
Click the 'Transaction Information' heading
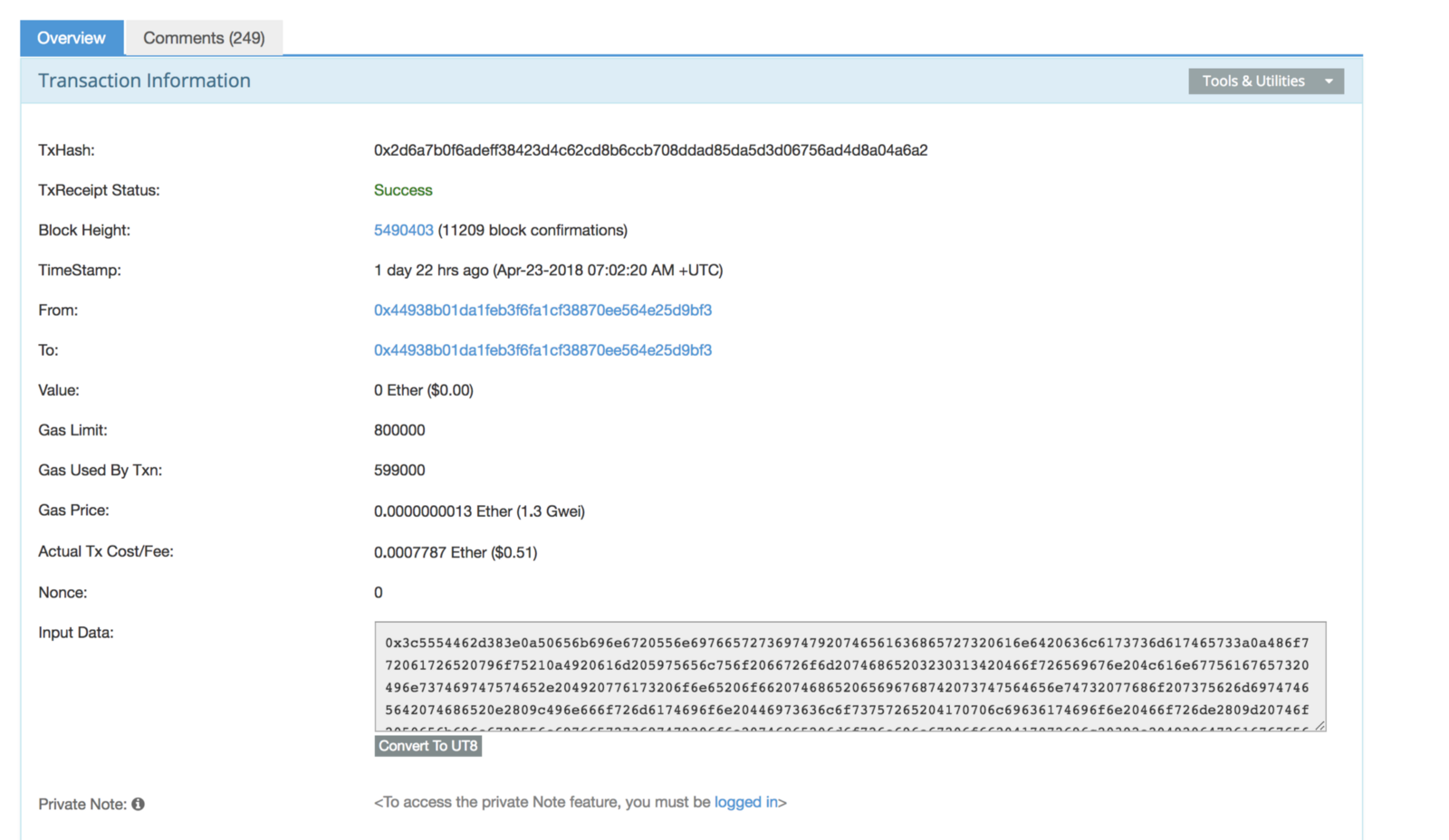tap(144, 81)
